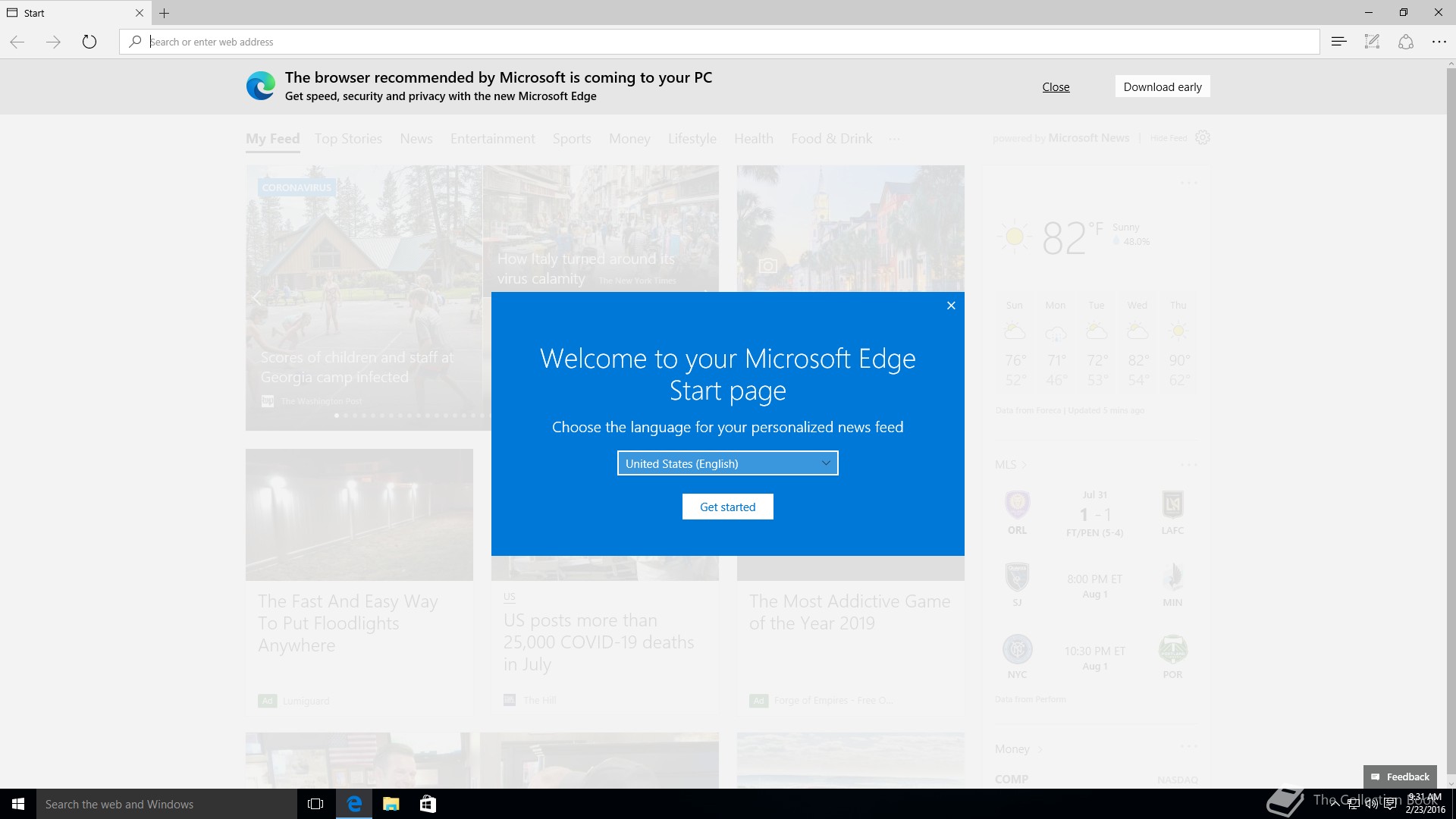This screenshot has width=1456, height=819.
Task: Click the browser Back arrow
Action: pyautogui.click(x=17, y=42)
